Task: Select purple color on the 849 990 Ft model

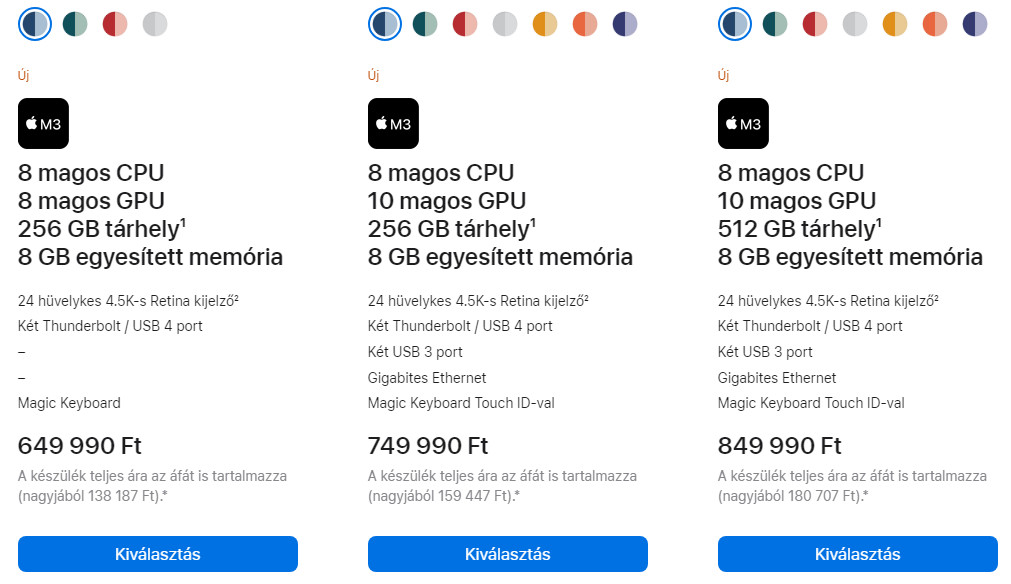Action: point(975,24)
